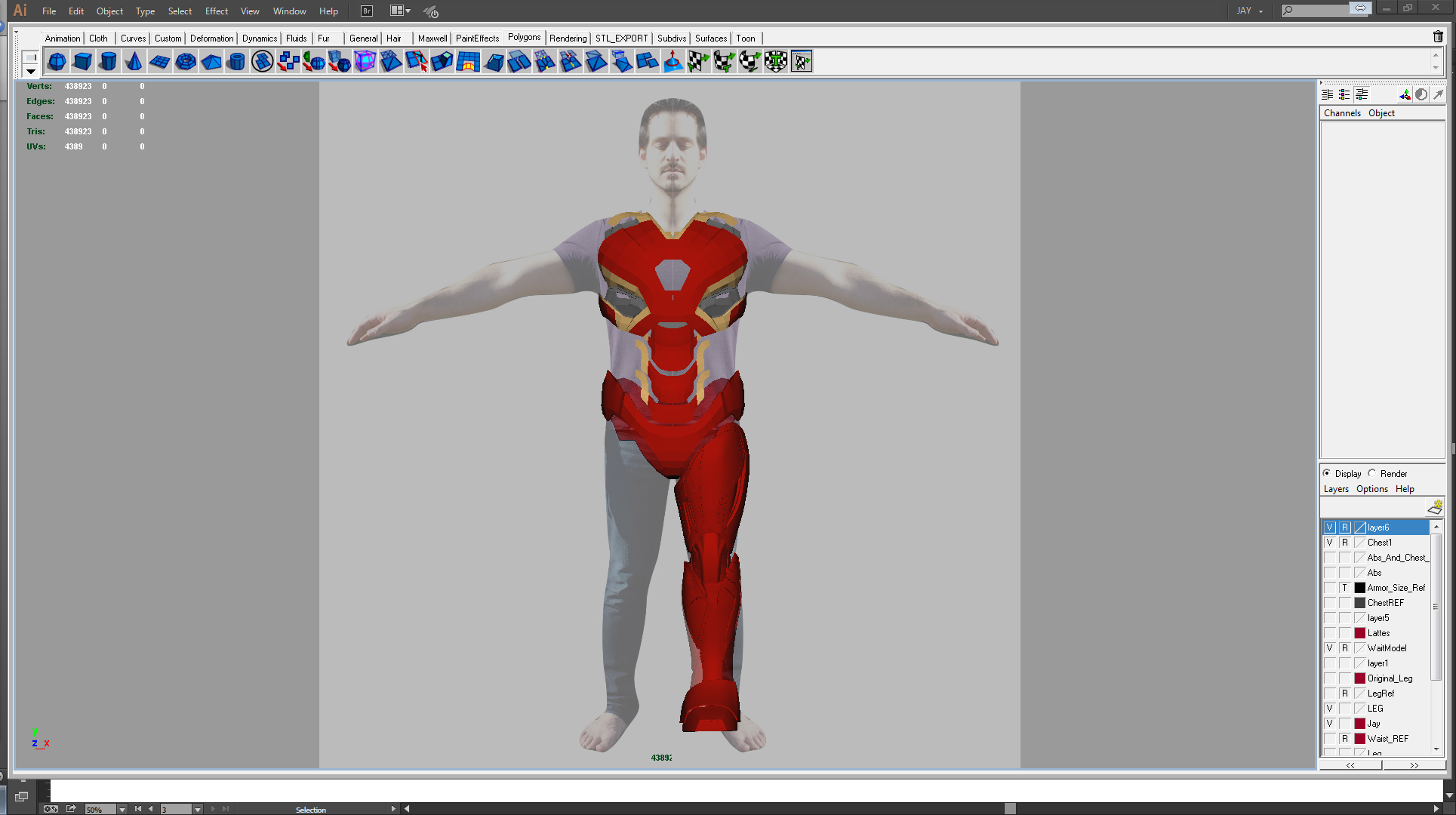Click the create new layer icon
1456x815 pixels.
coord(1435,507)
